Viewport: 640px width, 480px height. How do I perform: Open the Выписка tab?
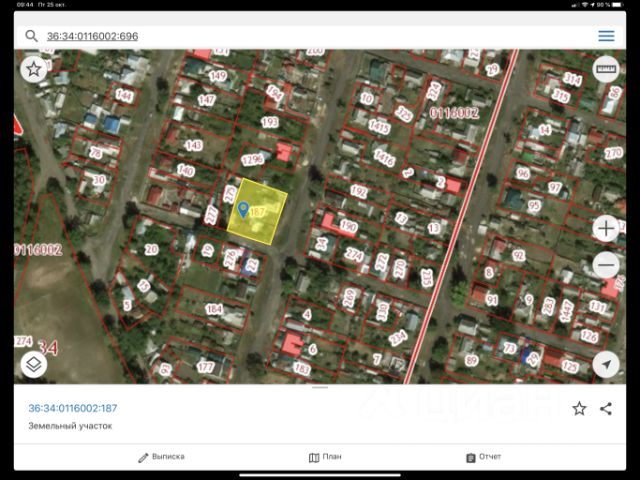(161, 457)
